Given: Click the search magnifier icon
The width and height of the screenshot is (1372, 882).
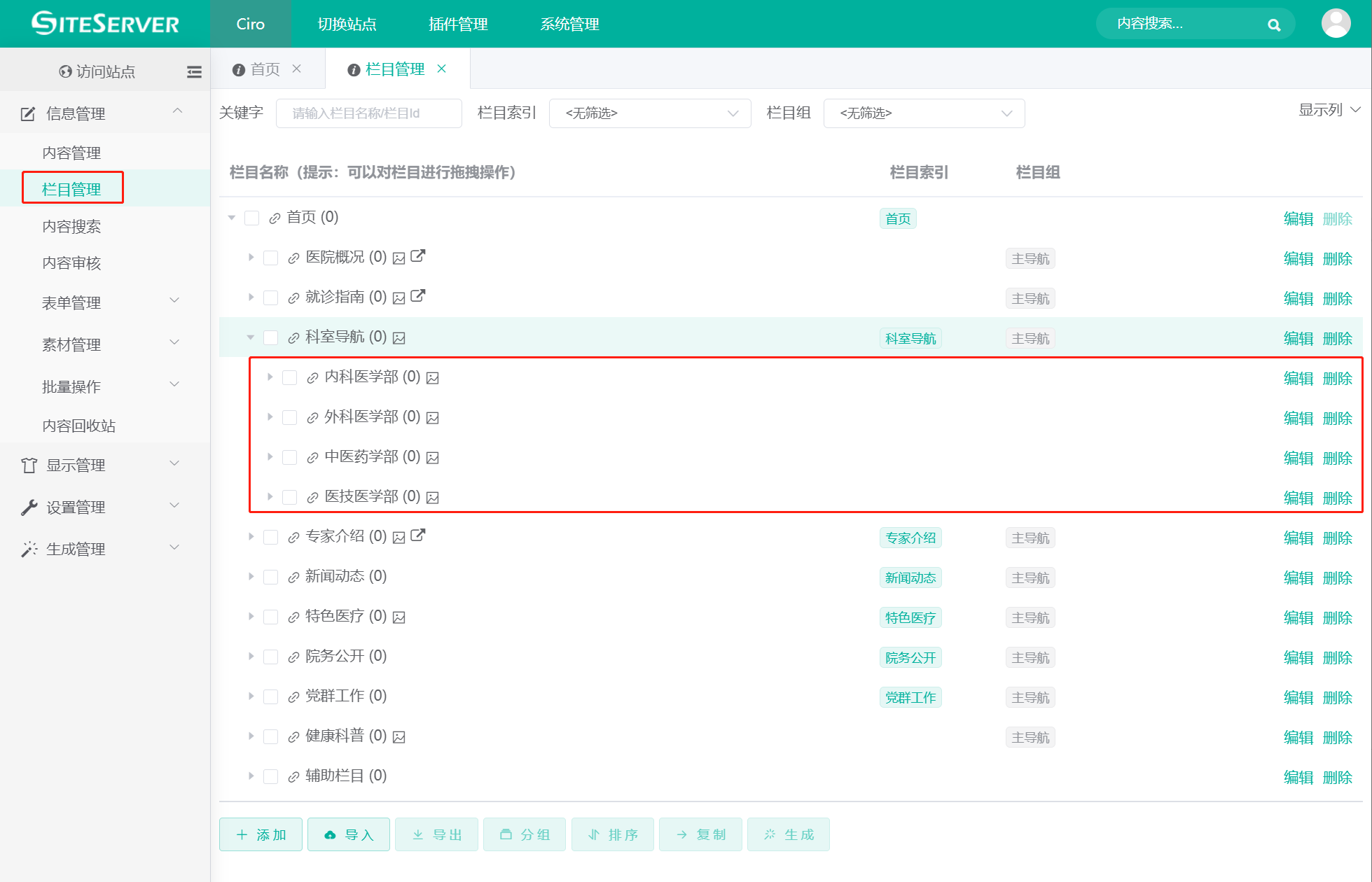Looking at the screenshot, I should (1274, 25).
